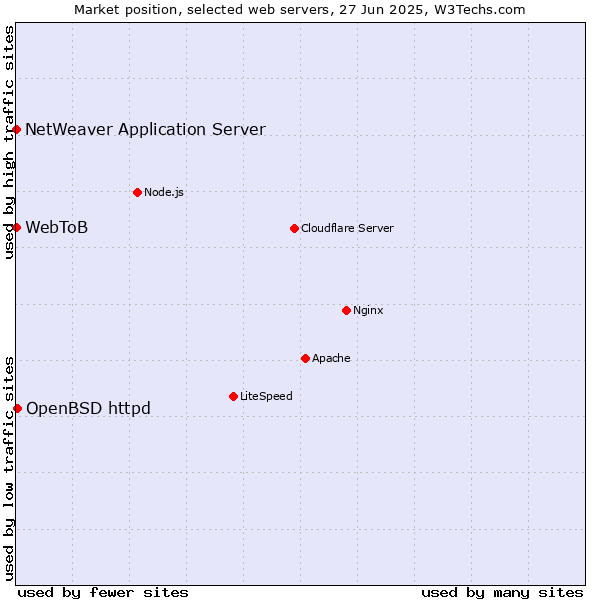Select the 'OpenBSD httpd' label text
The height and width of the screenshot is (600, 600).
pyautogui.click(x=88, y=408)
